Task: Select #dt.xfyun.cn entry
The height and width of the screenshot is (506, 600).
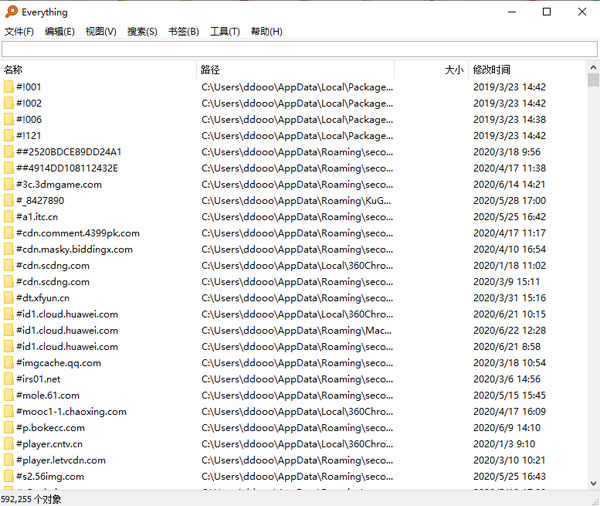Action: point(43,298)
